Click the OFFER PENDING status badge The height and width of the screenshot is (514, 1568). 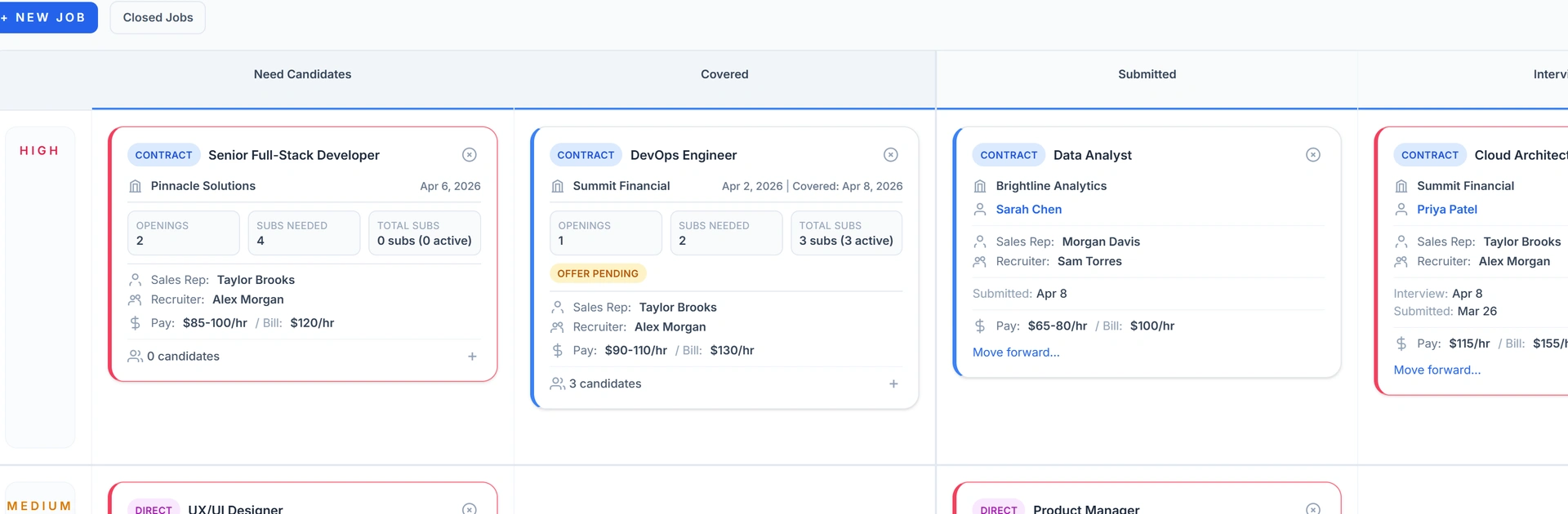(x=598, y=273)
